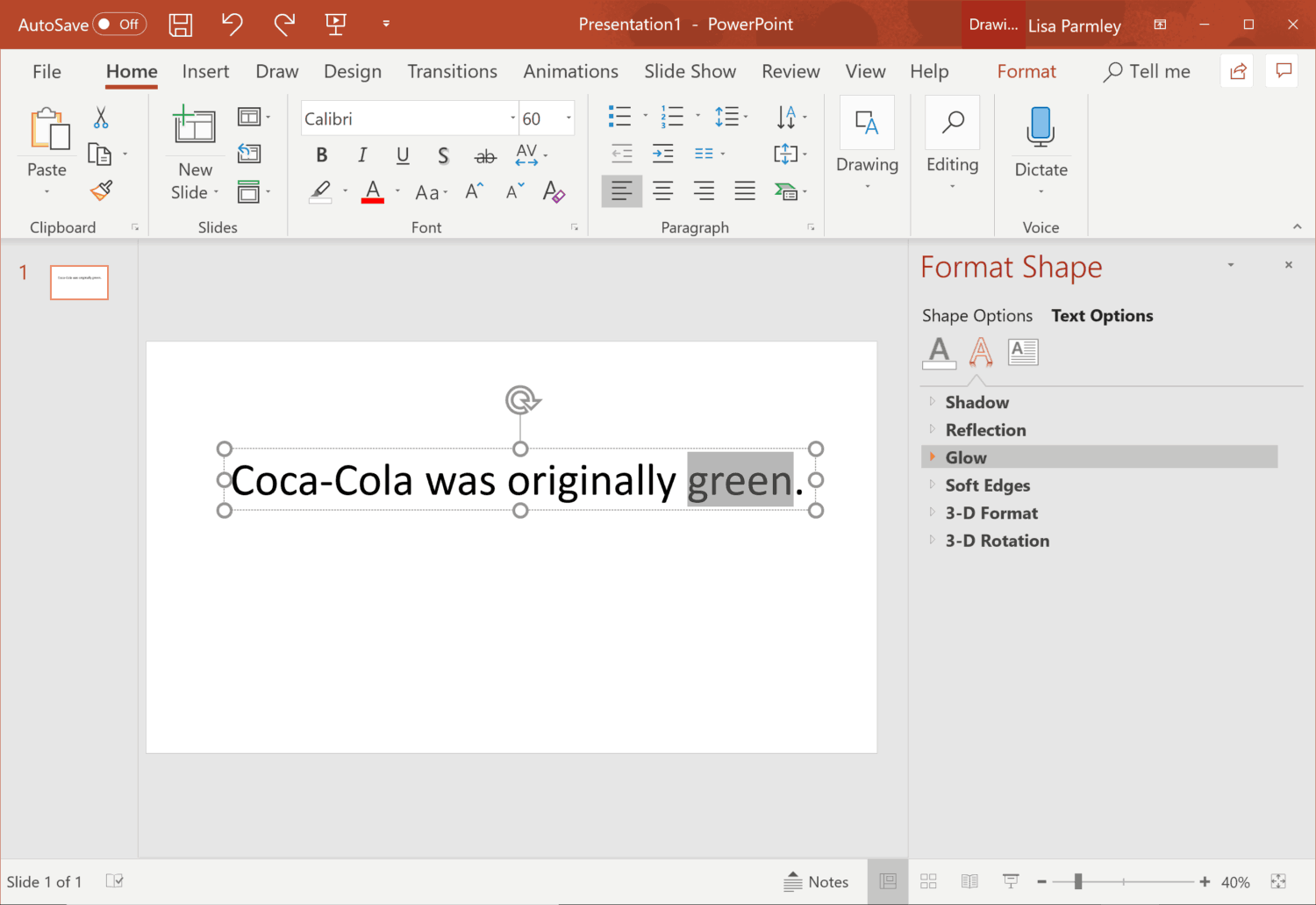Switch to the Design tab
Image resolution: width=1316 pixels, height=905 pixels.
[353, 72]
